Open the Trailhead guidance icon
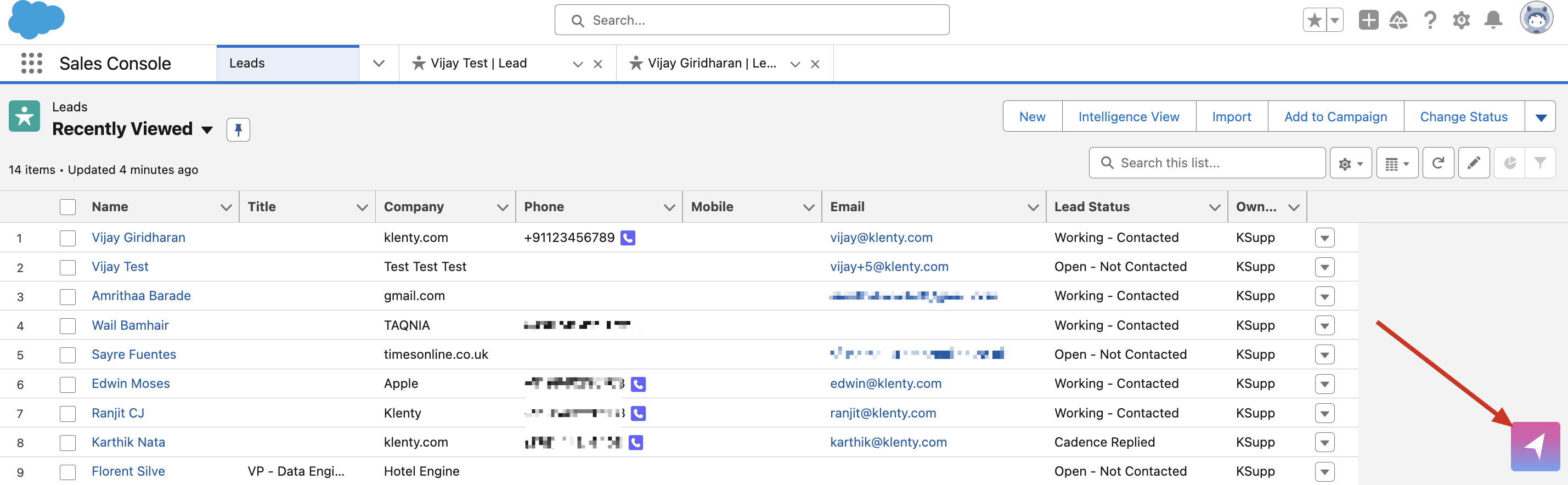Screen dimensions: 1568x485 click(1398, 20)
